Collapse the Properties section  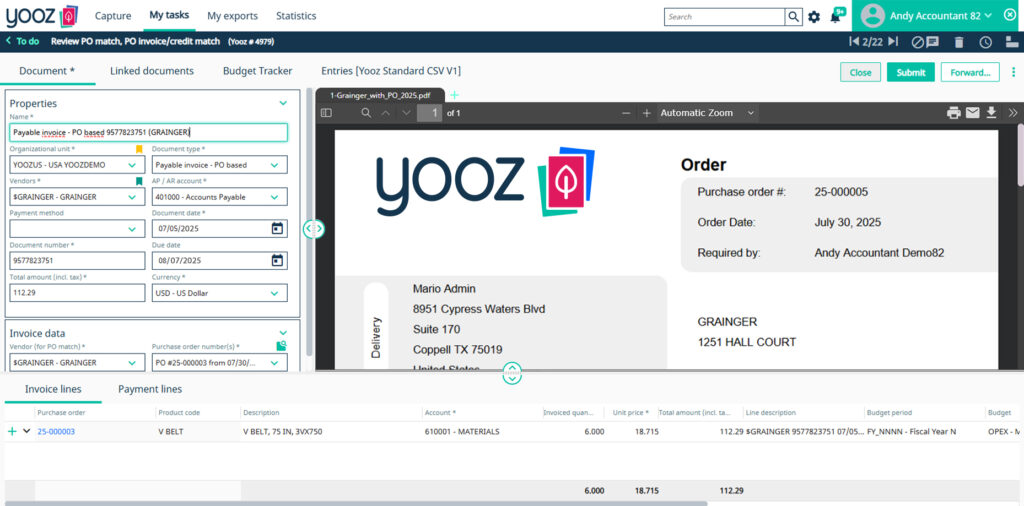click(283, 103)
